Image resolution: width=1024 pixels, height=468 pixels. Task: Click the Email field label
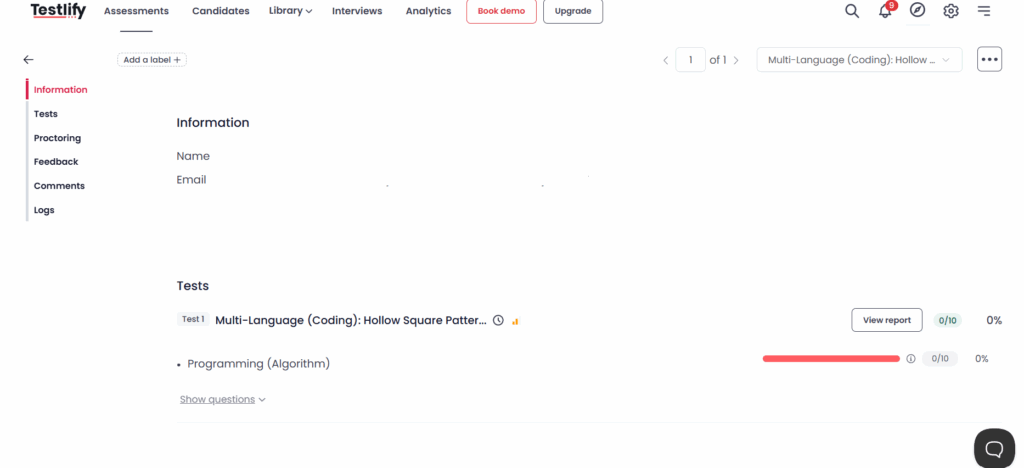tap(191, 179)
